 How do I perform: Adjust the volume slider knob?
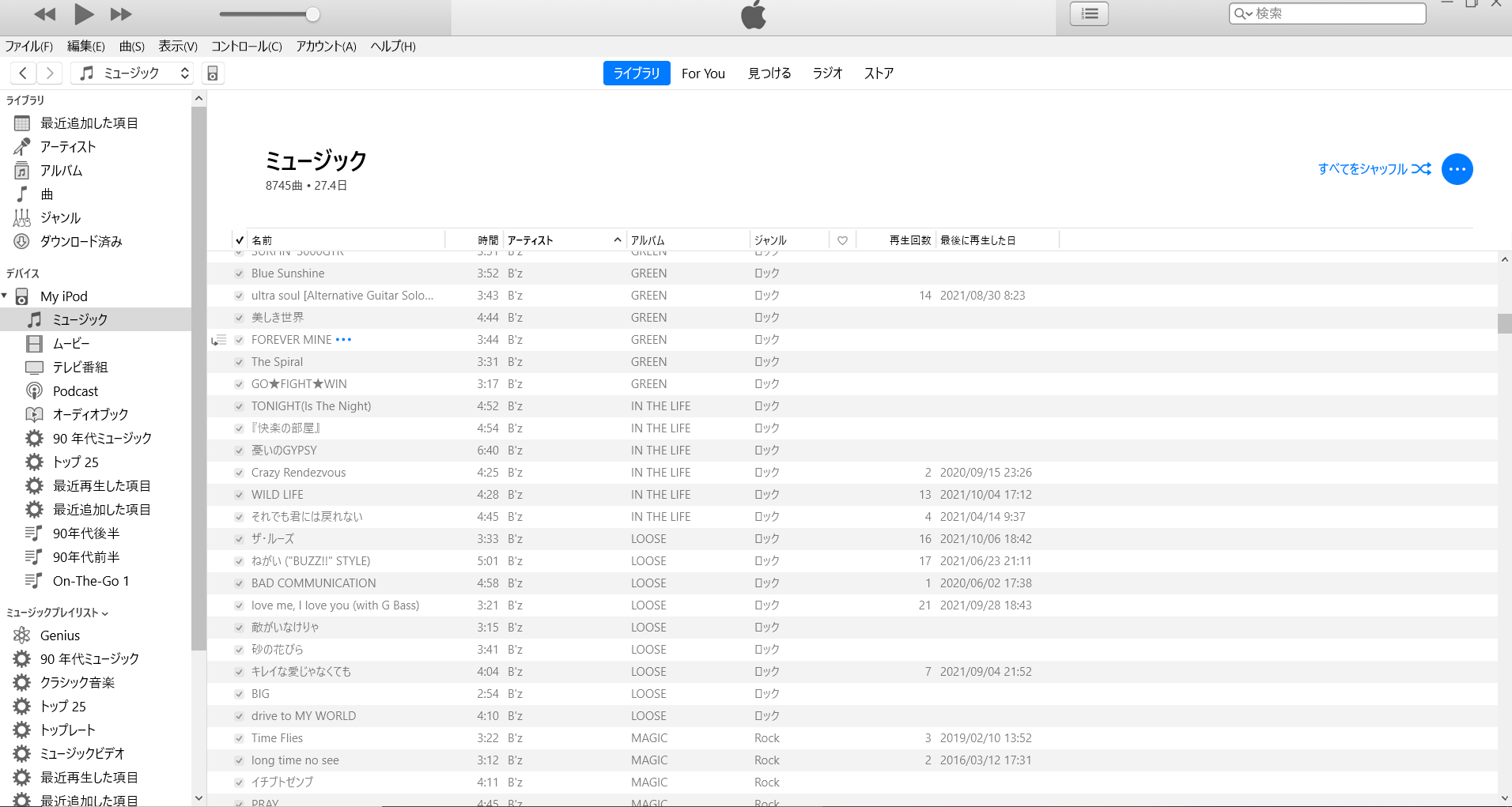click(312, 14)
